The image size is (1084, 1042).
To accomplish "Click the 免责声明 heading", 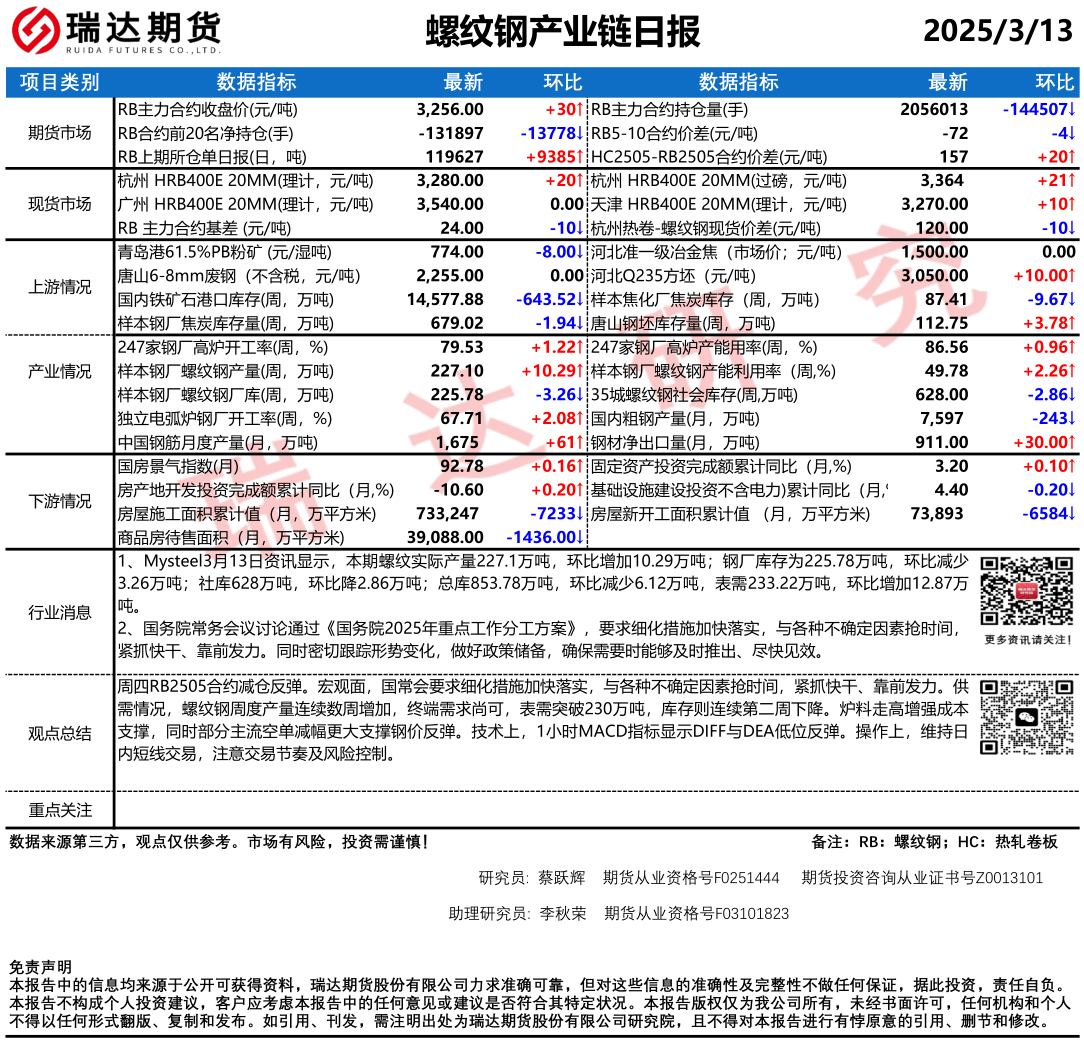I will click(x=40, y=967).
